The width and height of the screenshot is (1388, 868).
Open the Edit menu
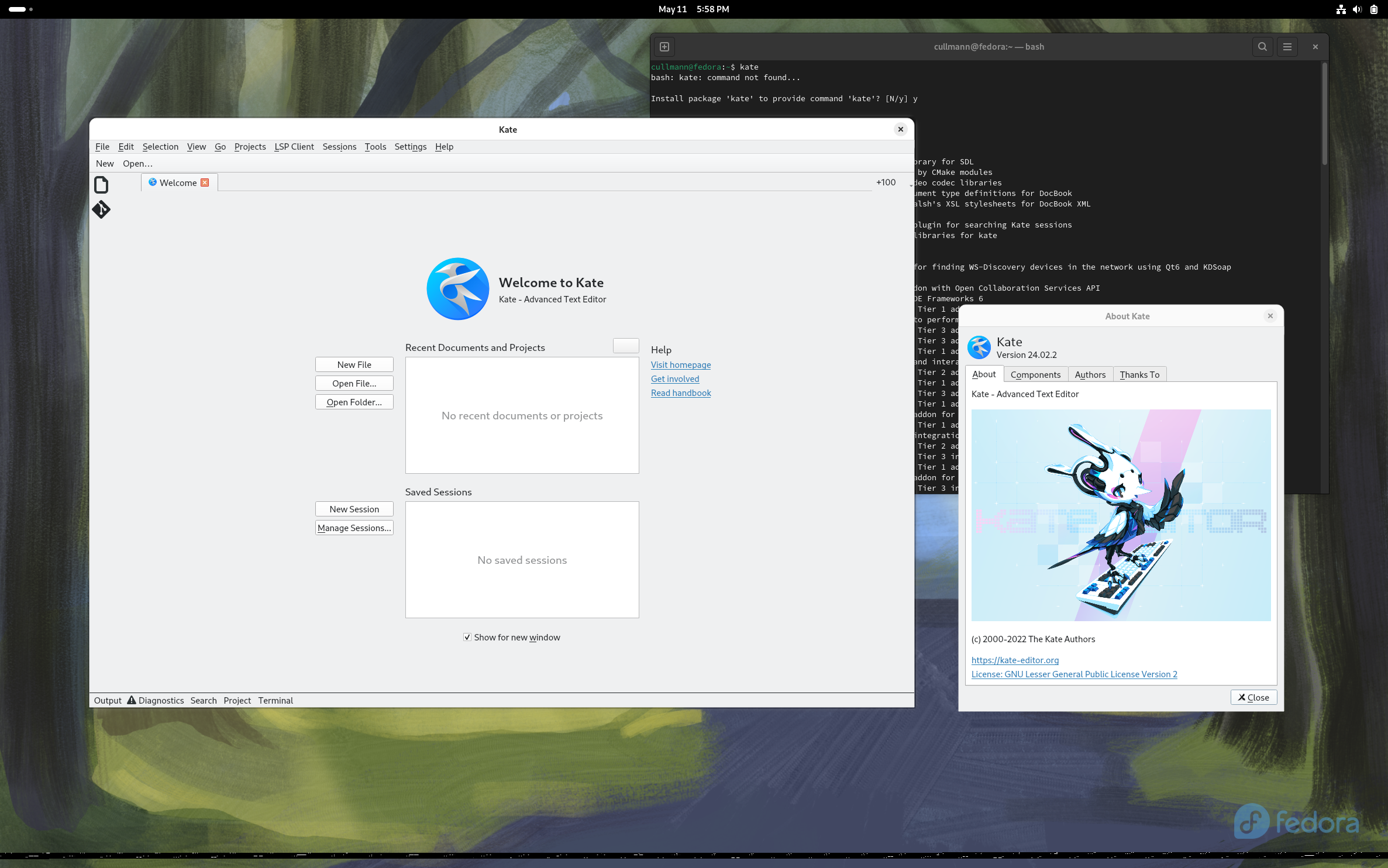(x=126, y=147)
